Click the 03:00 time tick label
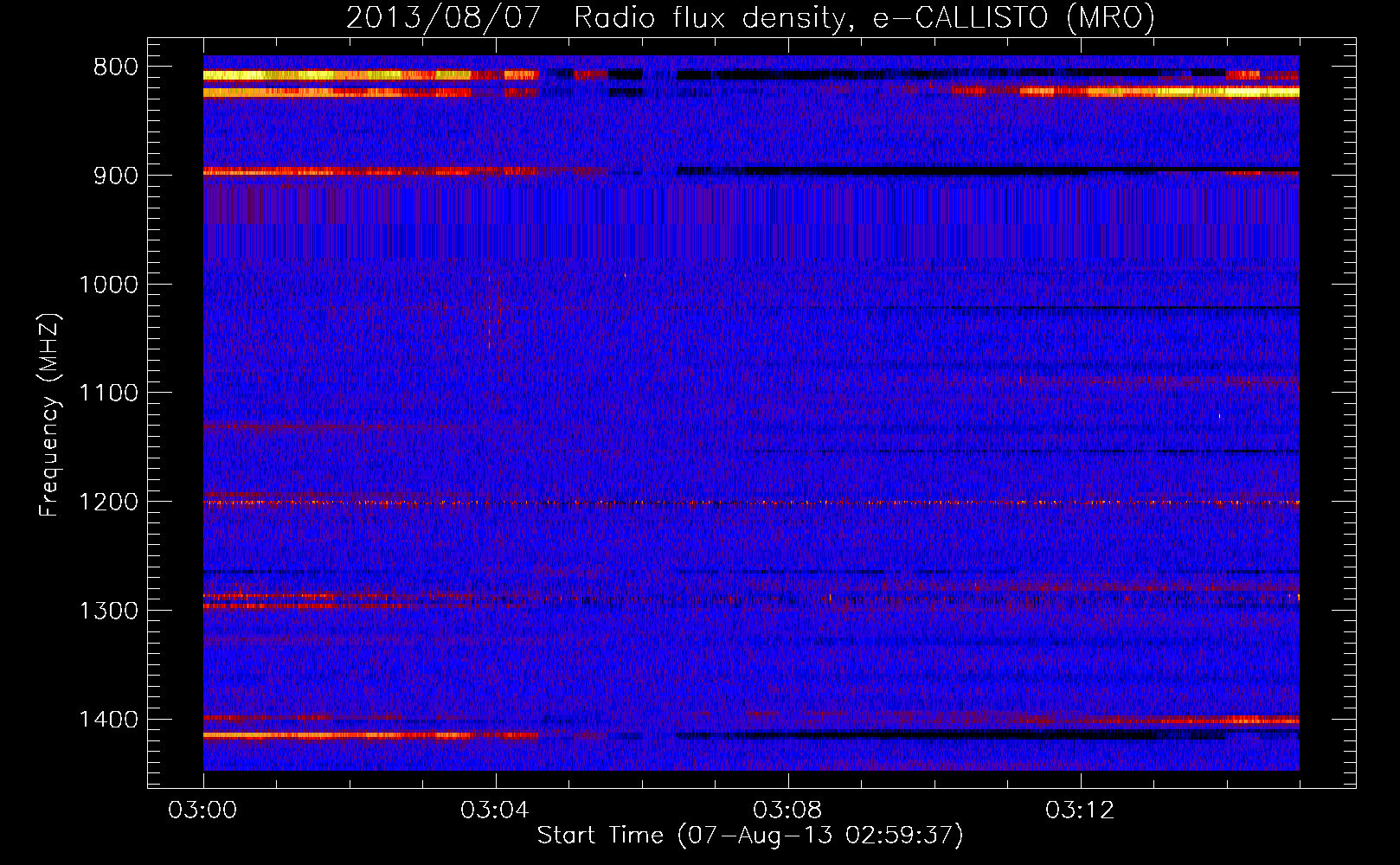This screenshot has width=1400, height=865. (x=202, y=811)
